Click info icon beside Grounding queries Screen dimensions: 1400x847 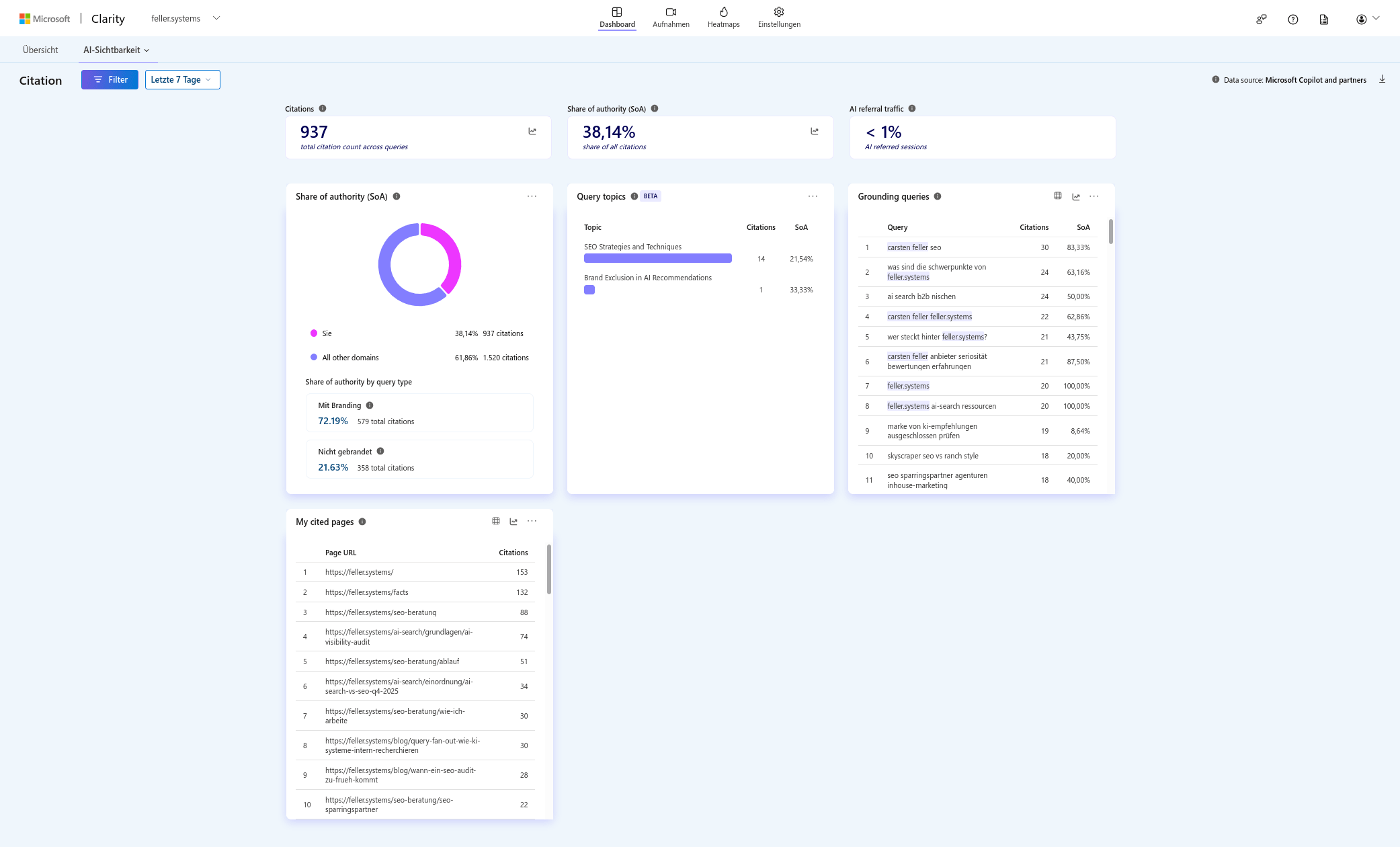pos(938,196)
